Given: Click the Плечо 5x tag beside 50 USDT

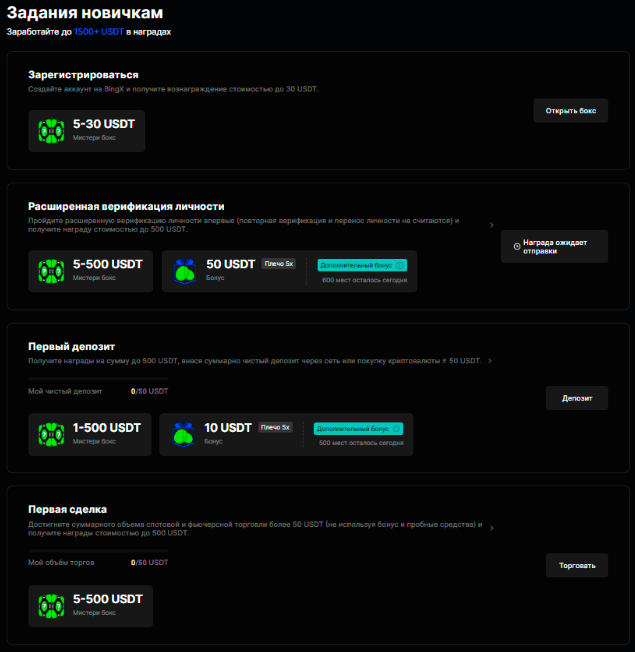Looking at the screenshot, I should pos(279,264).
